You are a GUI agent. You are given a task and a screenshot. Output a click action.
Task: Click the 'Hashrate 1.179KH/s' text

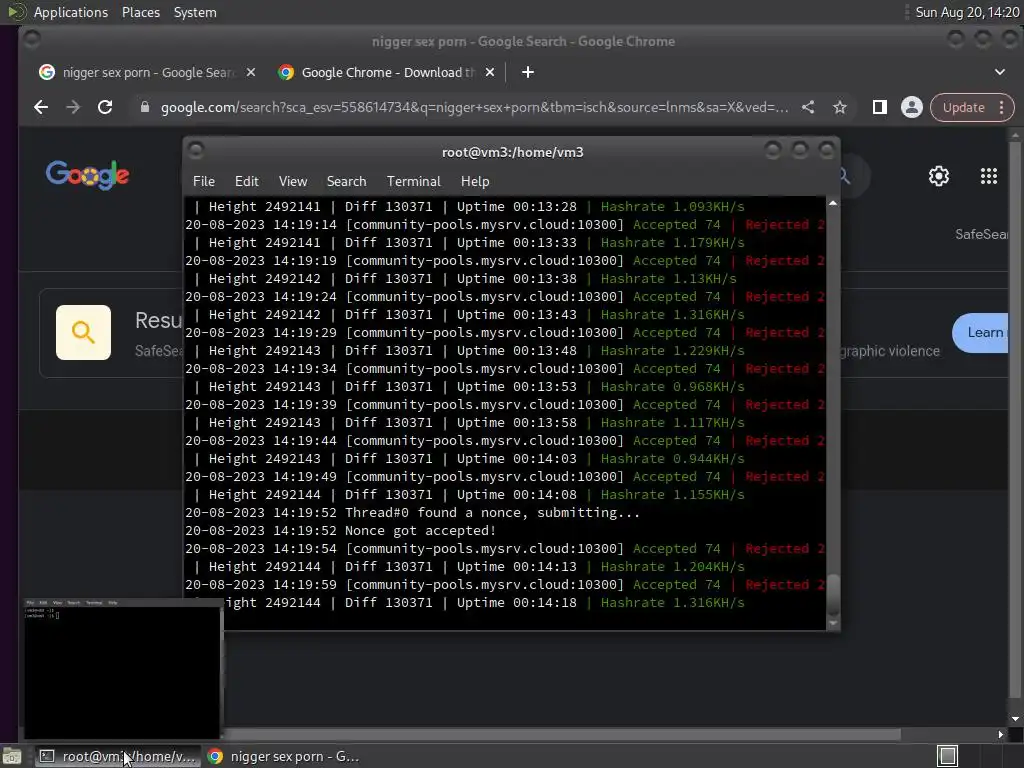672,242
